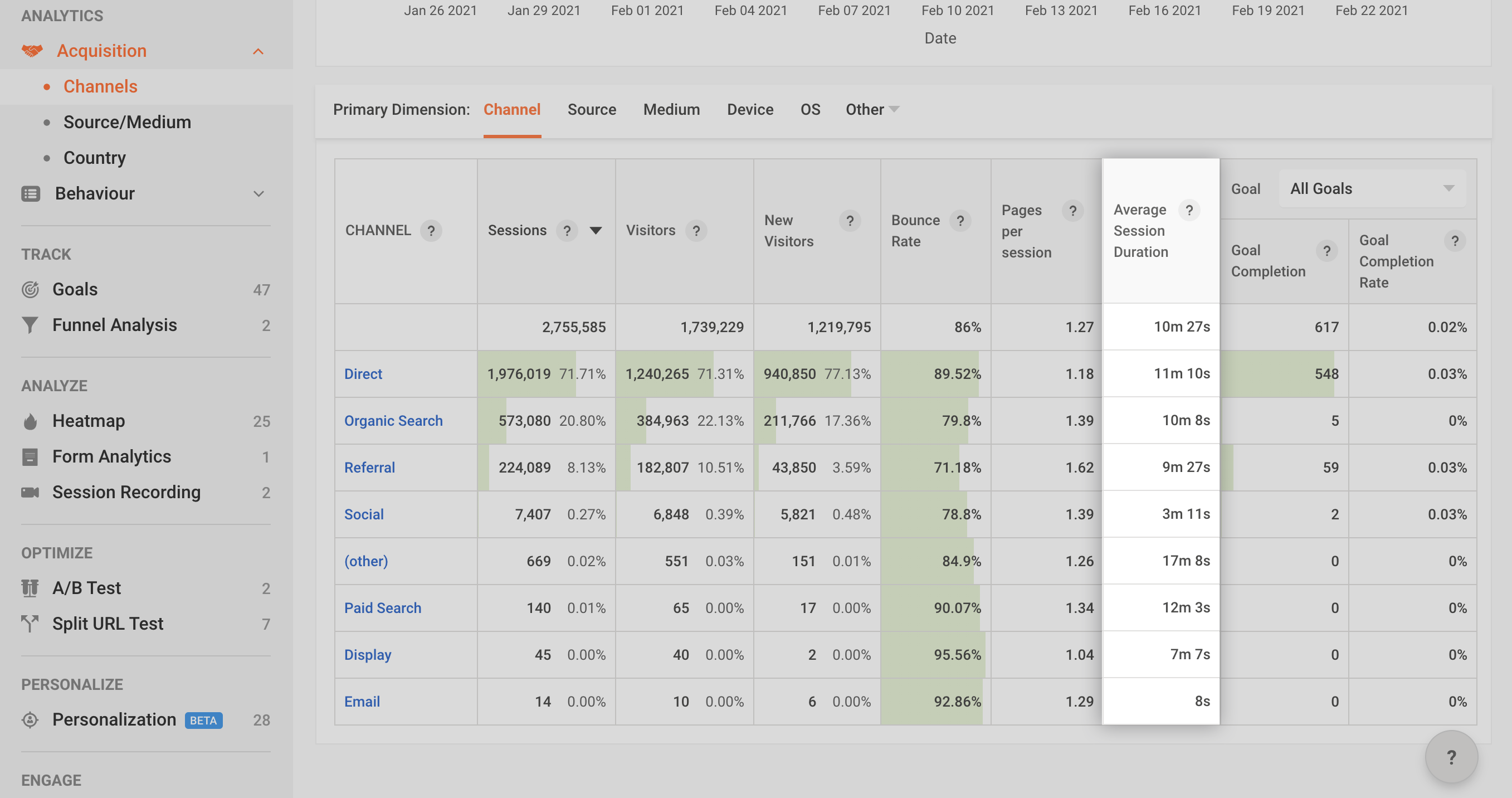
Task: Click the Split URL Test icon
Action: pyautogui.click(x=30, y=624)
